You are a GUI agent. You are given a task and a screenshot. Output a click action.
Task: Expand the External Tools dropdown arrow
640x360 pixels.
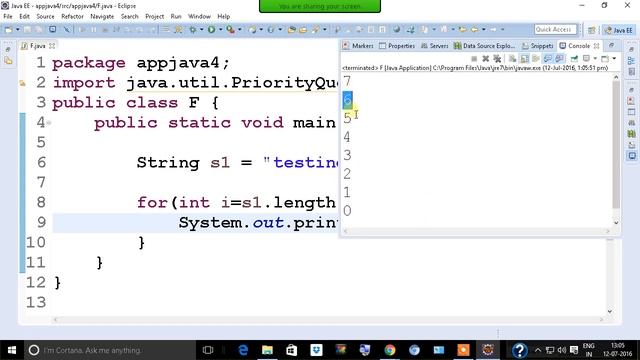click(240, 29)
